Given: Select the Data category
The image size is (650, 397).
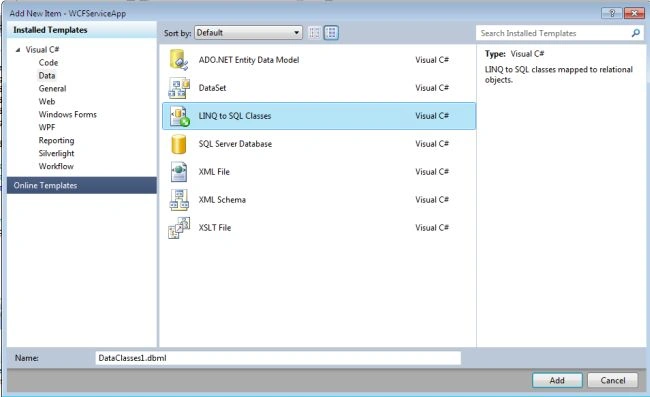Looking at the screenshot, I should (47, 75).
